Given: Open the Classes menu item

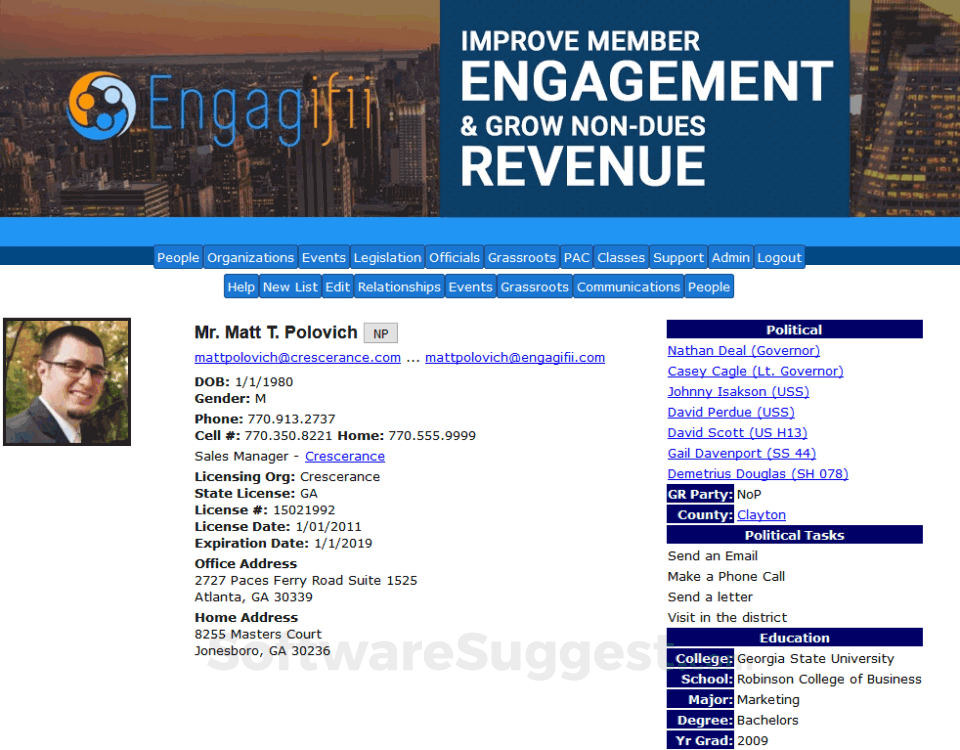Looking at the screenshot, I should (x=621, y=257).
